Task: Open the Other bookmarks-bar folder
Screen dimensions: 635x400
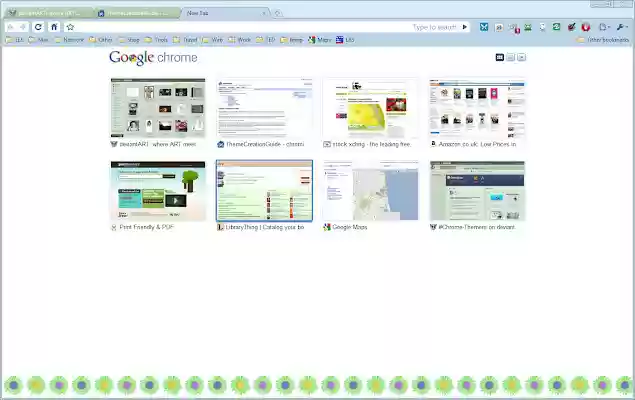Action: click(100, 40)
